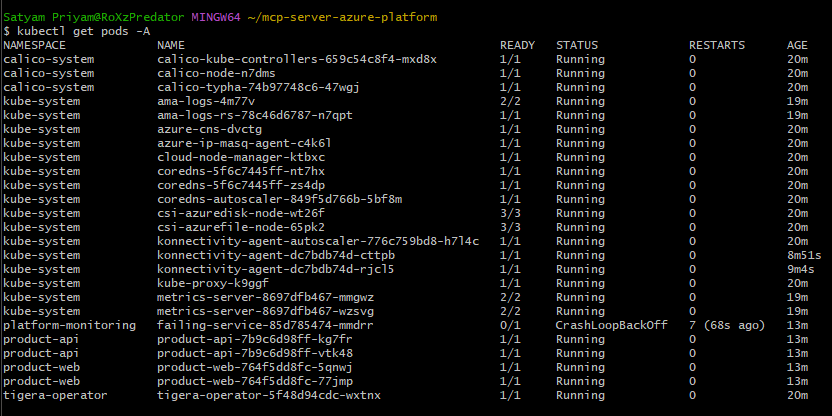Image resolution: width=832 pixels, height=416 pixels.
Task: Click the user host Satyam Priyam@RoXzPredator
Action: (x=94, y=18)
